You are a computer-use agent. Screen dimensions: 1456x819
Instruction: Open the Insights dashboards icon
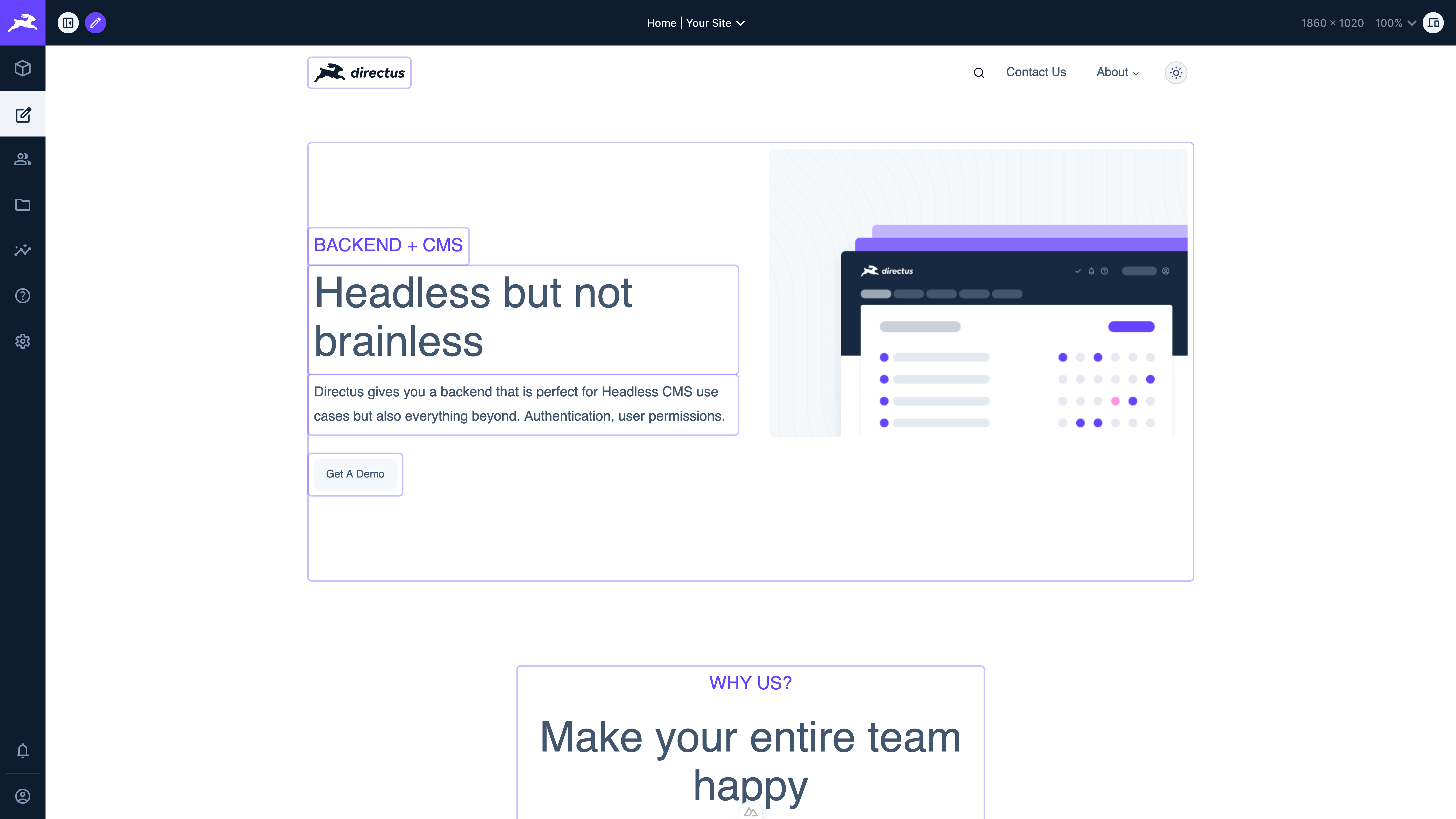pos(22,251)
